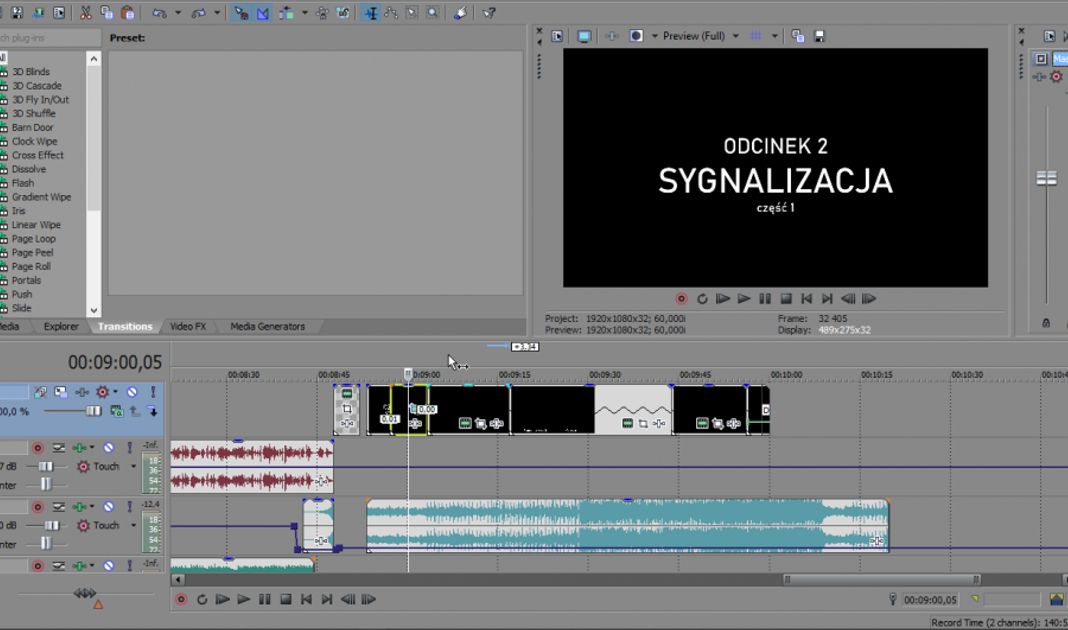Choose the Page Peel transition
The width and height of the screenshot is (1068, 630).
click(x=32, y=253)
